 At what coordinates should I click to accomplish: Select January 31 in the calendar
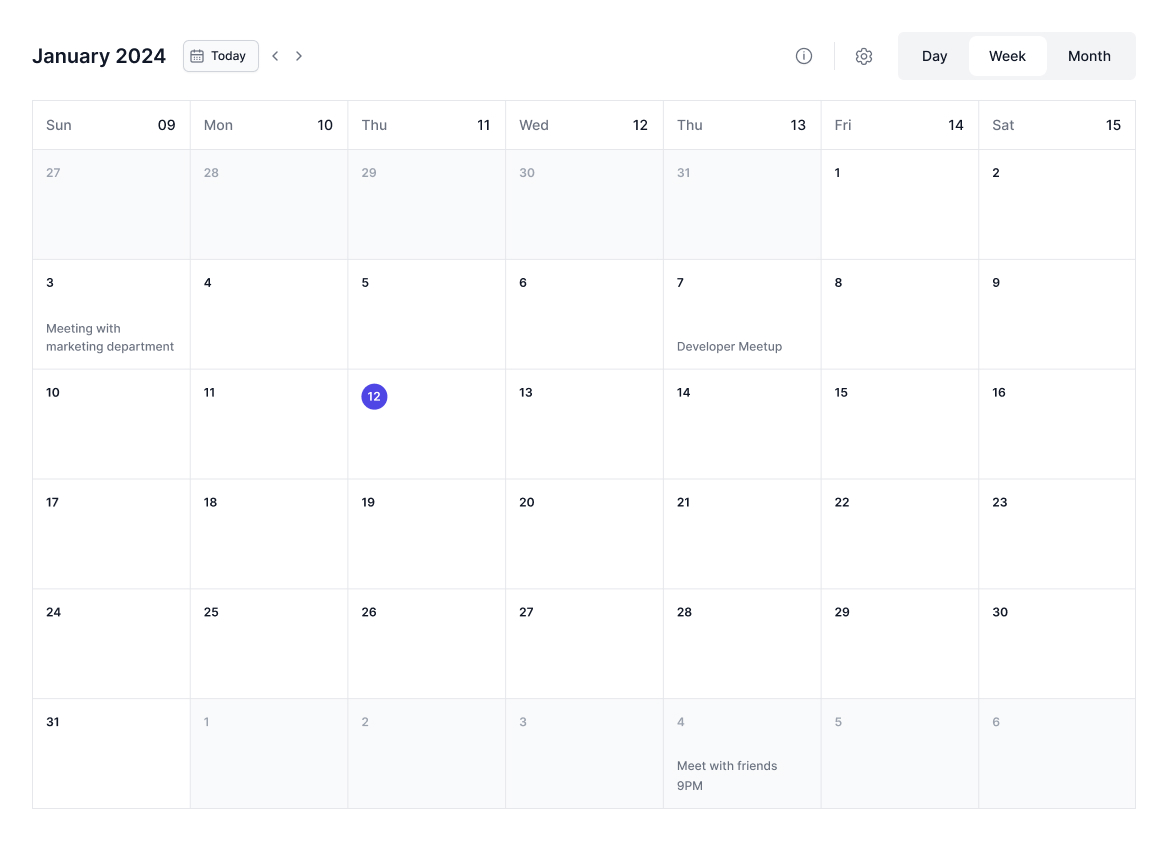[x=111, y=753]
